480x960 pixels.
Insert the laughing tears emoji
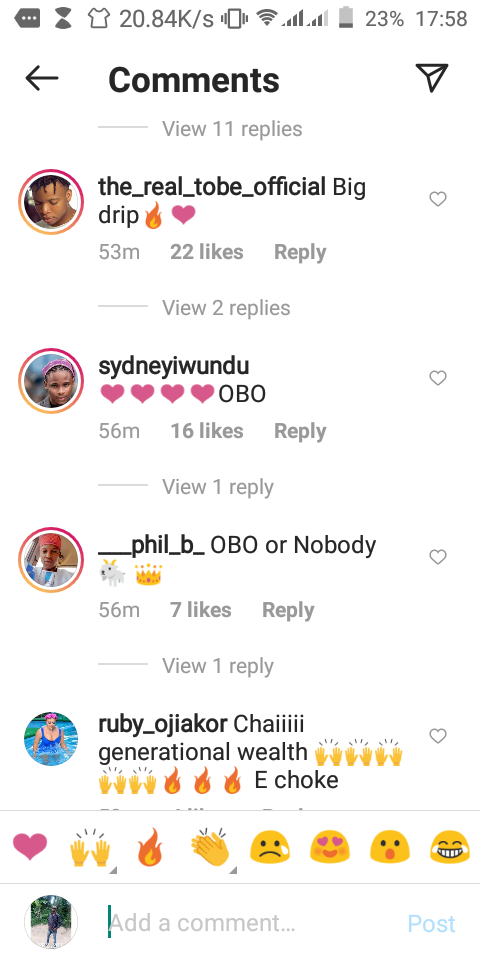[x=449, y=849]
